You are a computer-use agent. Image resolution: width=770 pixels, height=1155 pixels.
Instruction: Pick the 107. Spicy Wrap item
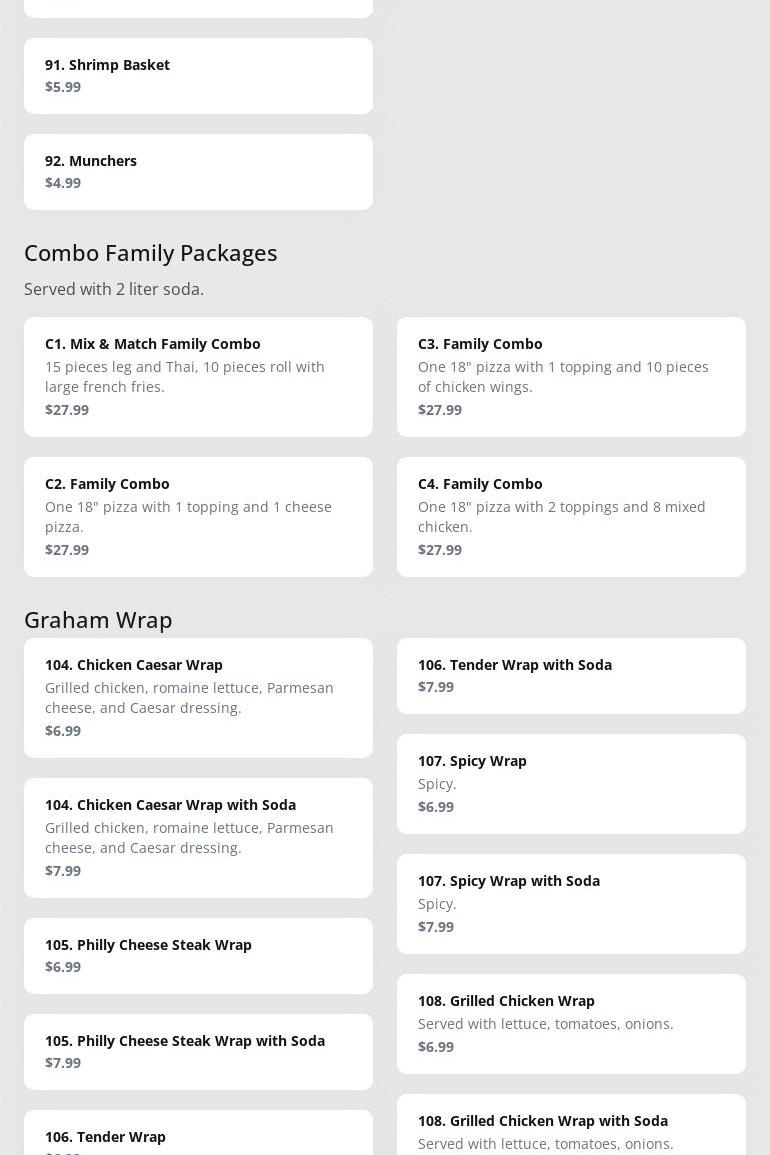point(571,783)
